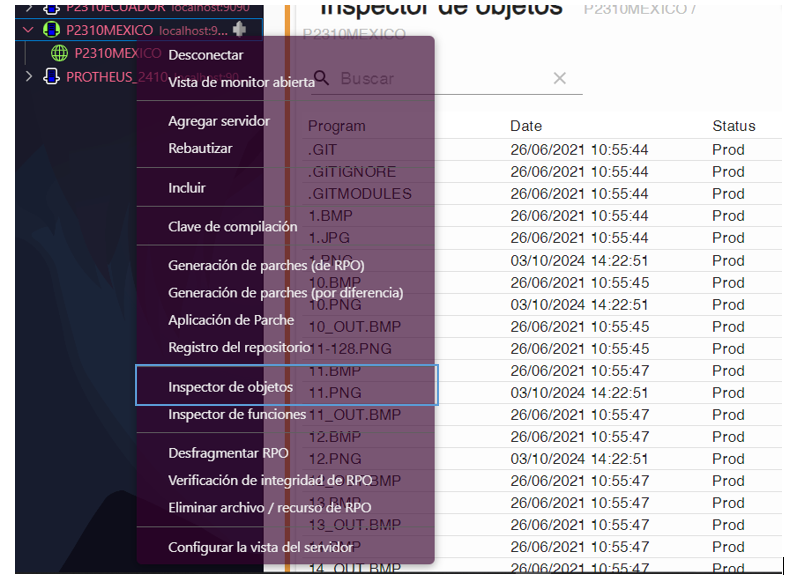808x582 pixels.
Task: Select the globe environment icon of P2310MEXICO
Action: [x=60, y=54]
